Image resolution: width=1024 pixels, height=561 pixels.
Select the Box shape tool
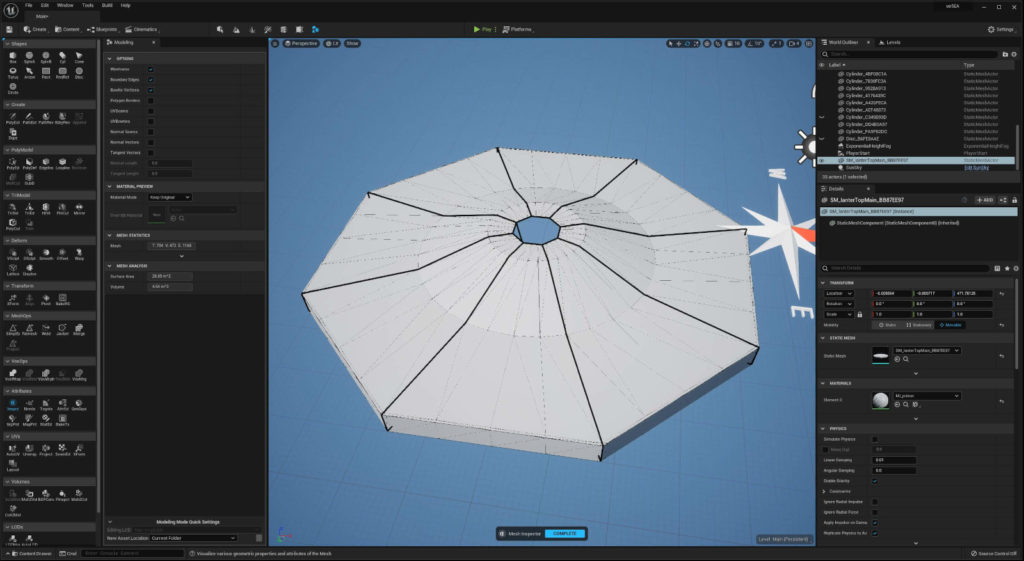(12, 57)
